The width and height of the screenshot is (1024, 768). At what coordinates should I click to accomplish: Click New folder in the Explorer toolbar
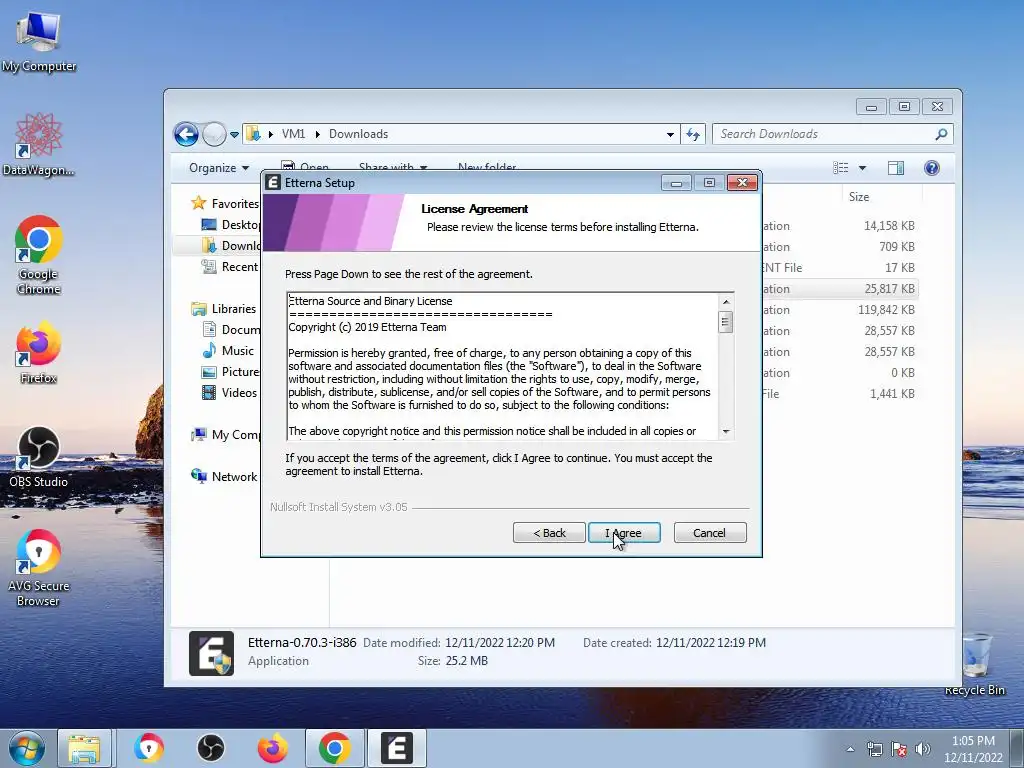pos(487,168)
